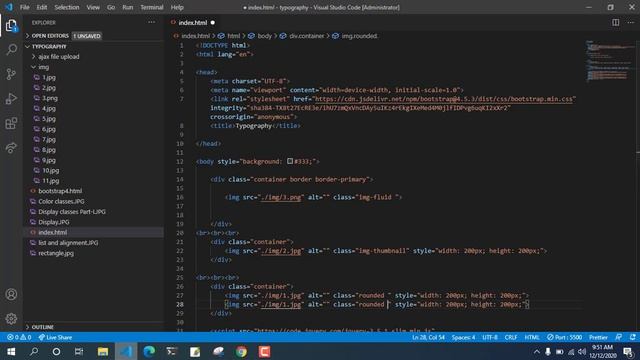The height and width of the screenshot is (360, 640).
Task: Open the Selection menu
Action: click(67, 7)
